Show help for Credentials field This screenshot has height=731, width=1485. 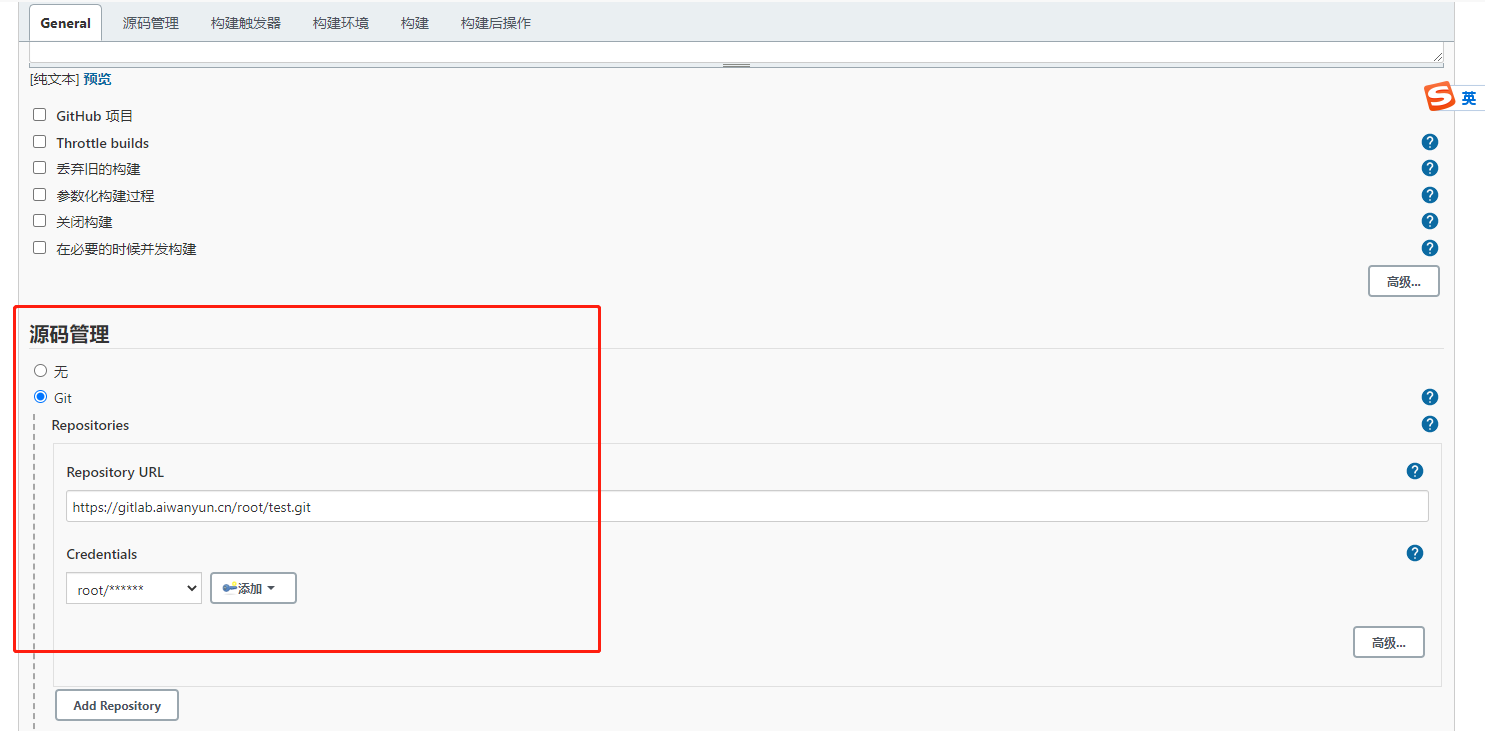[1414, 553]
